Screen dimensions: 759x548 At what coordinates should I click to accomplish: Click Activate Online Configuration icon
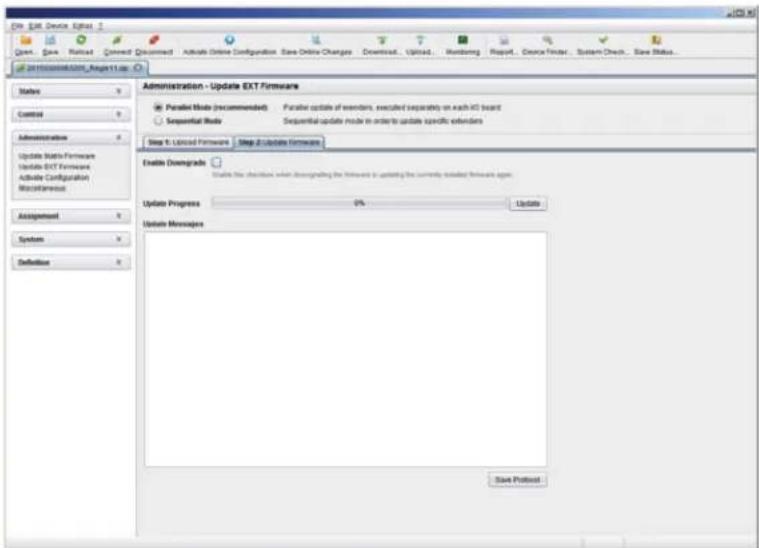click(x=229, y=40)
